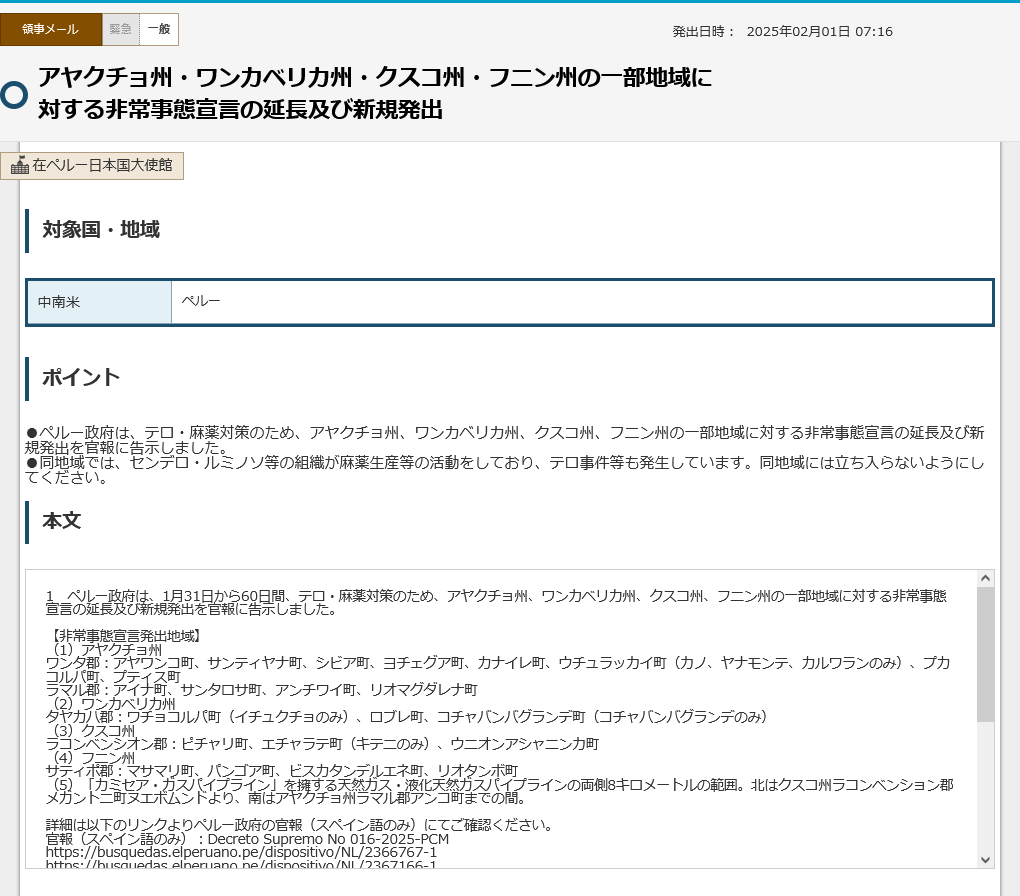Image resolution: width=1020 pixels, height=896 pixels.
Task: Open the partially visible NL/2367166-1 link
Action: 241,864
